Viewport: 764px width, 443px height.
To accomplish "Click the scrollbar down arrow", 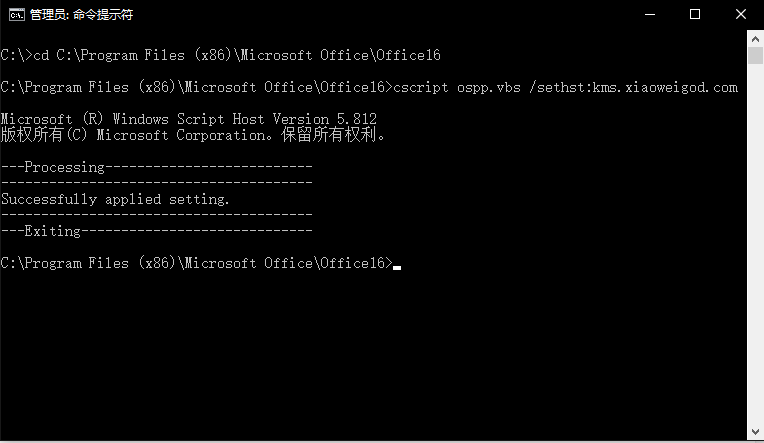I will 755,432.
